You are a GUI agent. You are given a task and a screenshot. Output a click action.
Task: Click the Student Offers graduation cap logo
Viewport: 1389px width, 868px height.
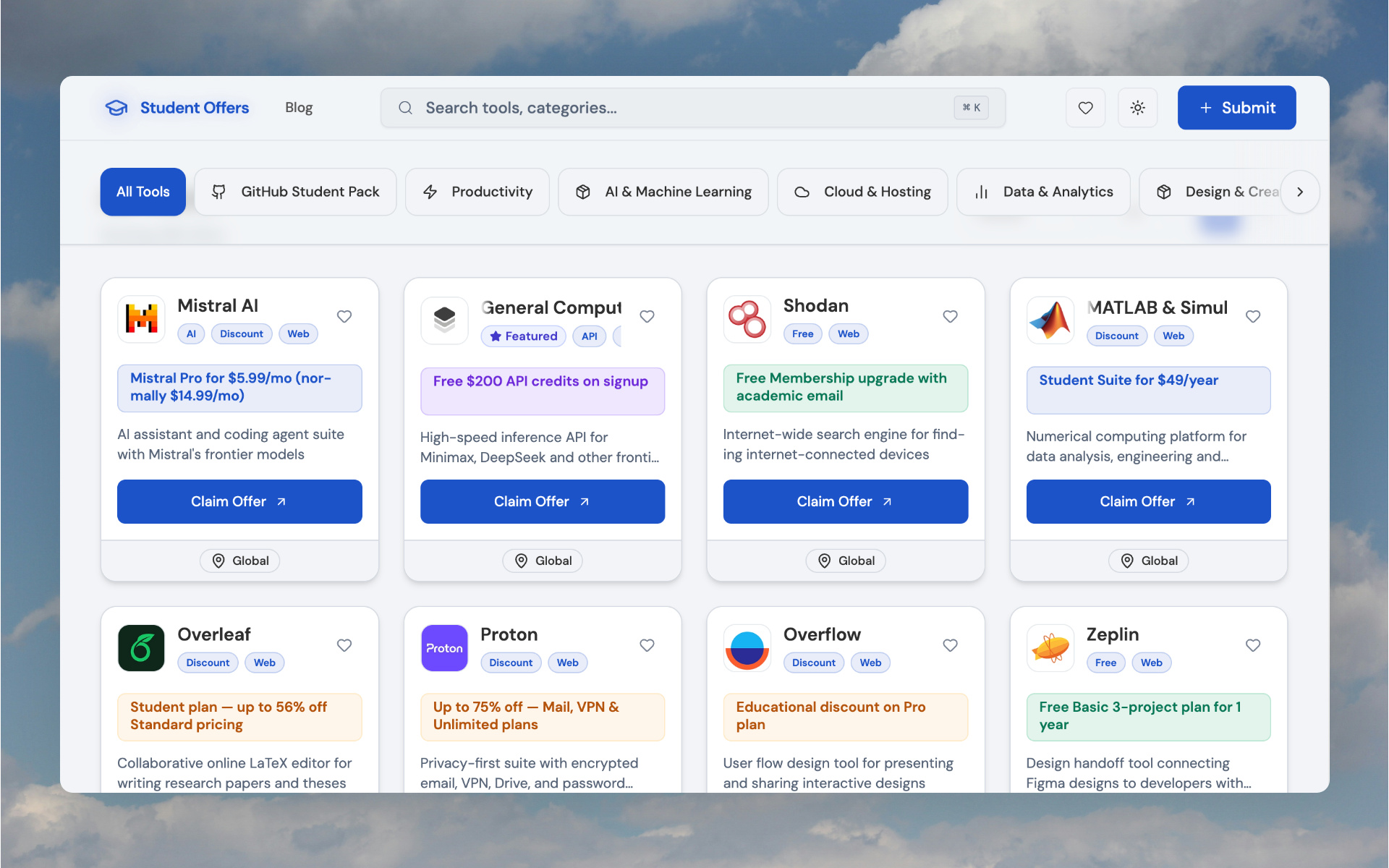pos(116,108)
